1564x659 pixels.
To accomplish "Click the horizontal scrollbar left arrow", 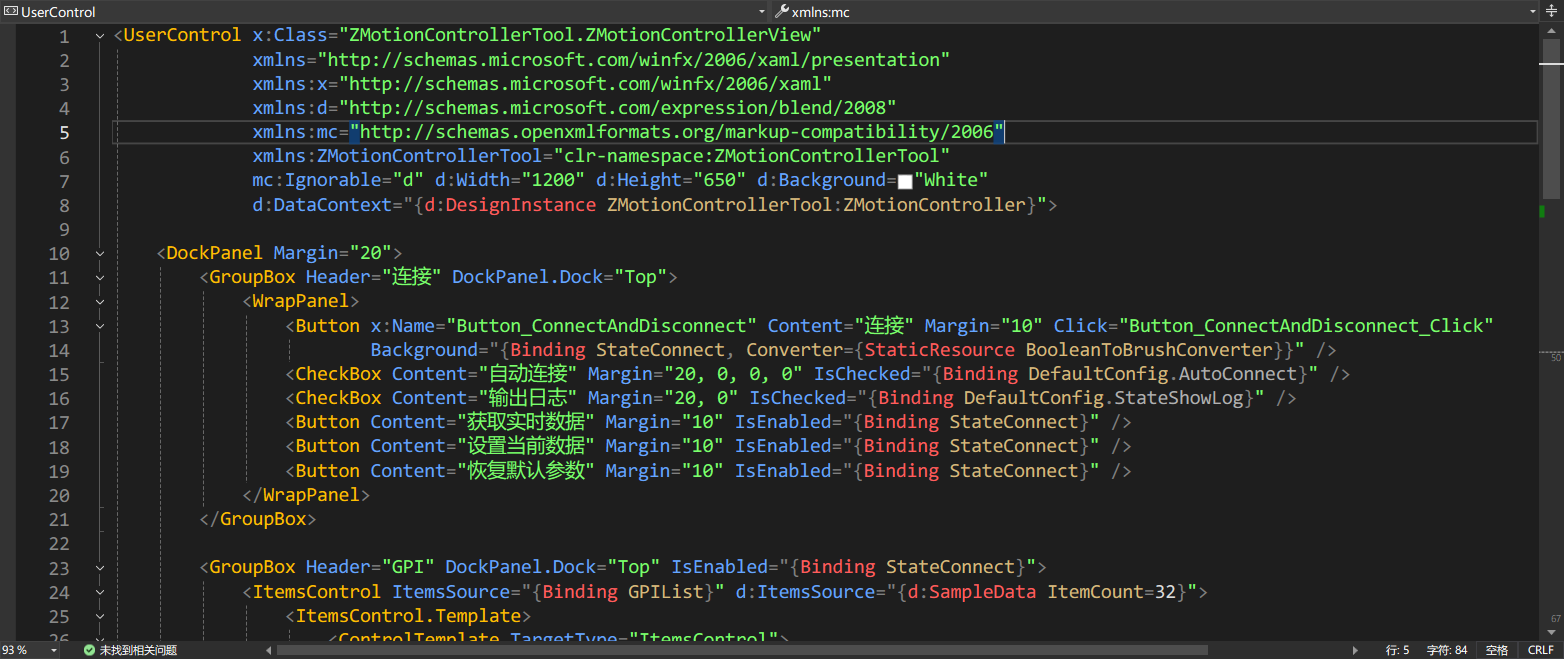I will [x=269, y=650].
